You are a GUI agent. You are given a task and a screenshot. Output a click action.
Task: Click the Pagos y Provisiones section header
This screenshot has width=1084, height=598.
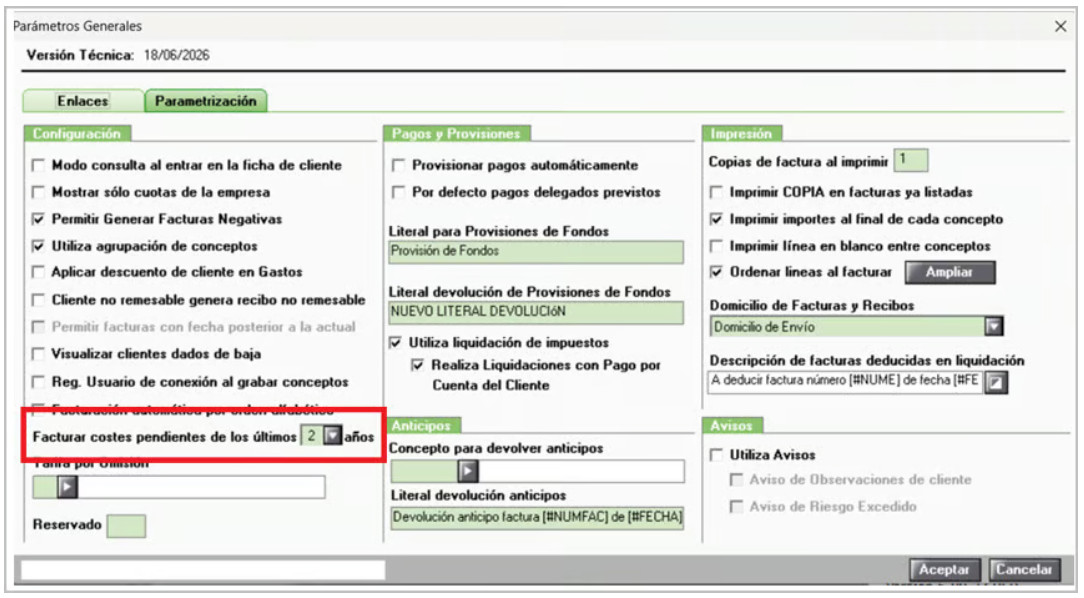pos(456,133)
